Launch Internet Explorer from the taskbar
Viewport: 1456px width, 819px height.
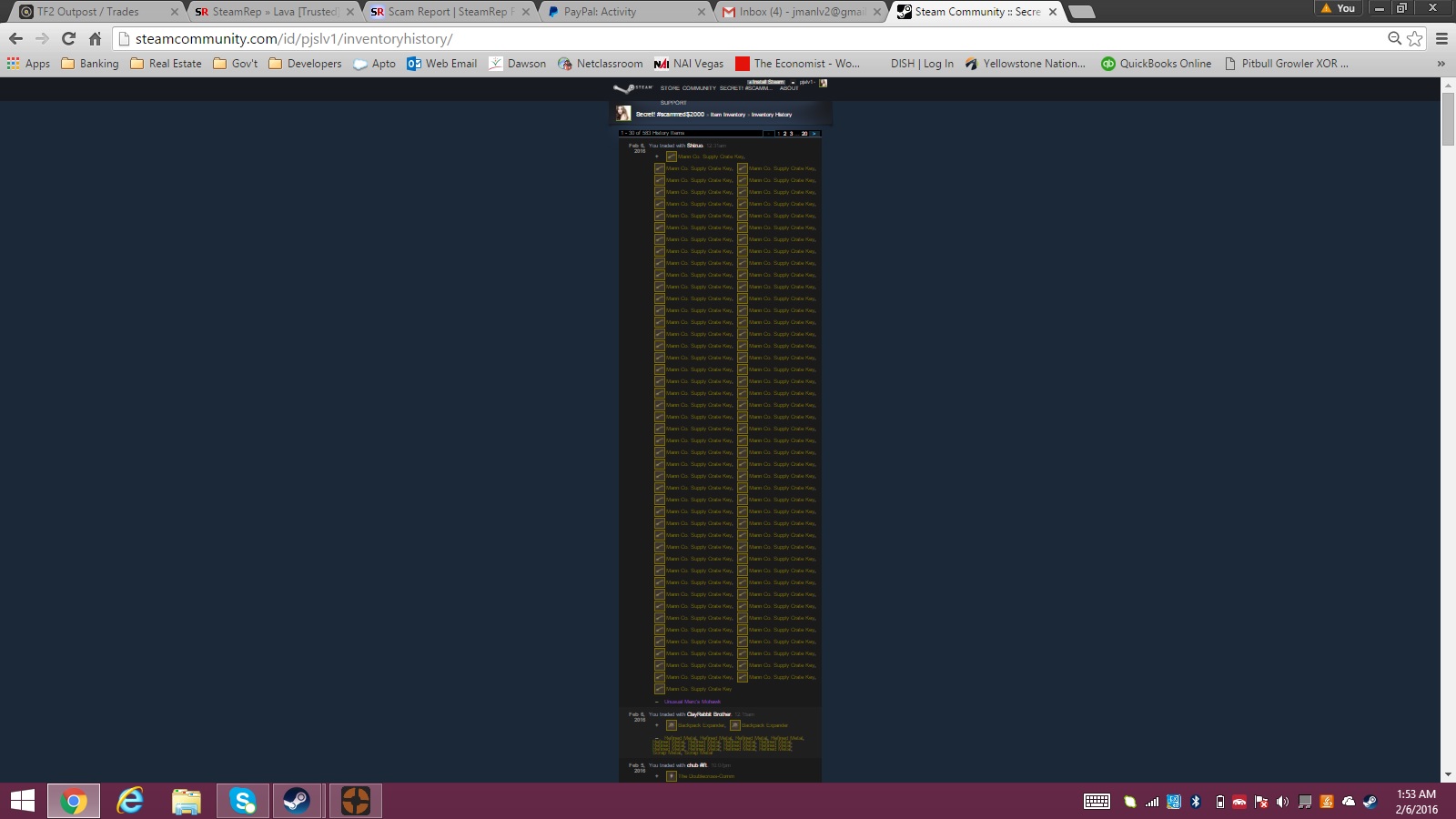point(130,801)
